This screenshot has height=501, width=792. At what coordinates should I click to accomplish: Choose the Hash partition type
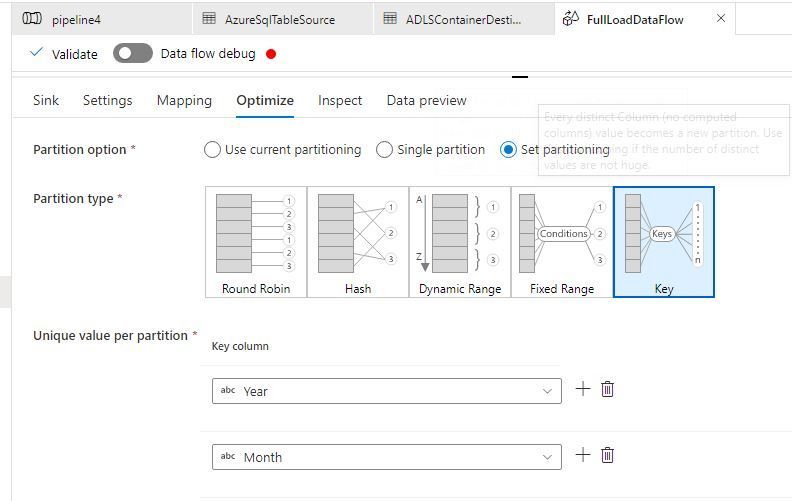click(358, 242)
